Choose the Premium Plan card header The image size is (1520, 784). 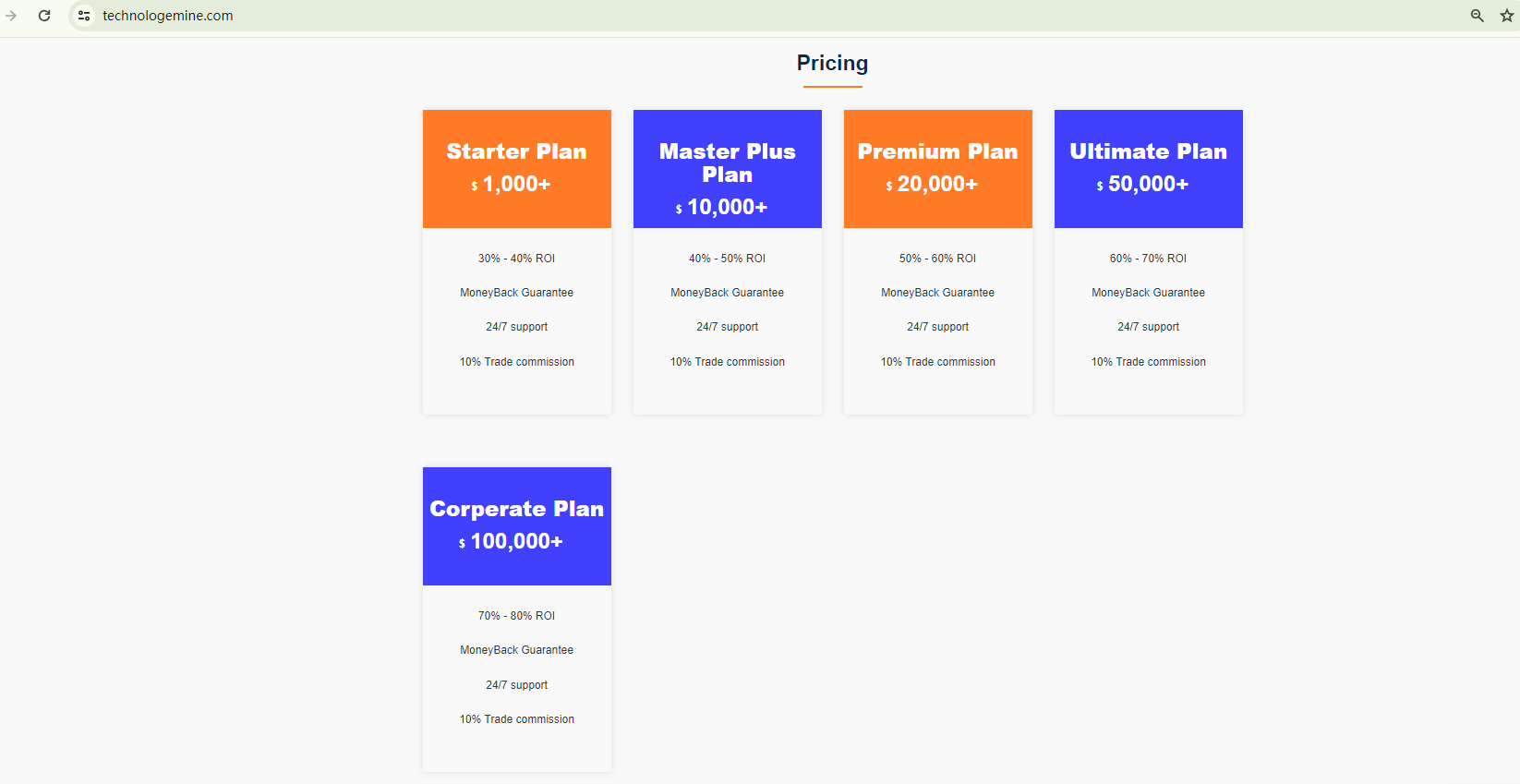pyautogui.click(x=937, y=151)
